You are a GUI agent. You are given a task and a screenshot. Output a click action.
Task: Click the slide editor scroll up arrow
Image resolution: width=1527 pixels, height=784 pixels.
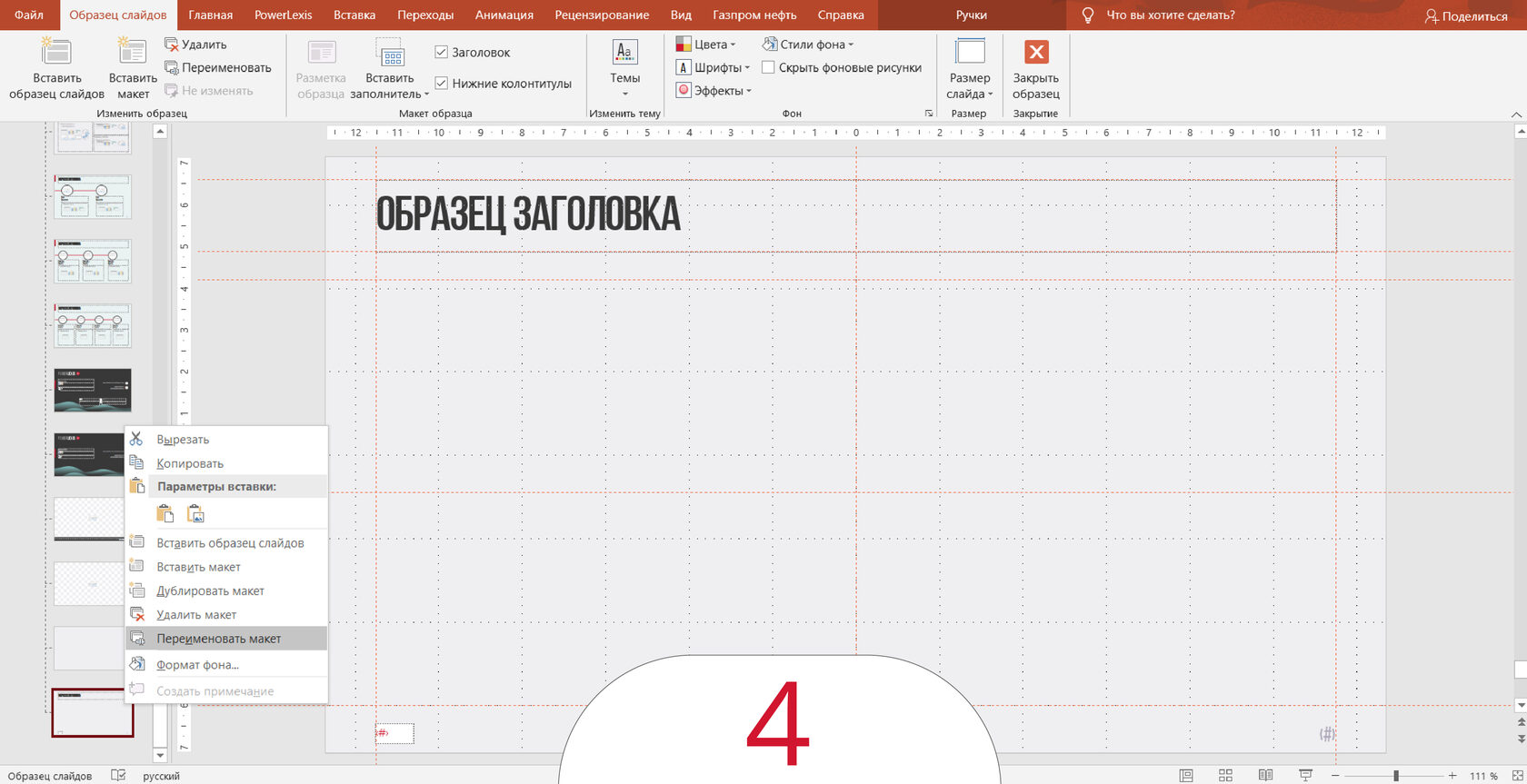[1521, 132]
